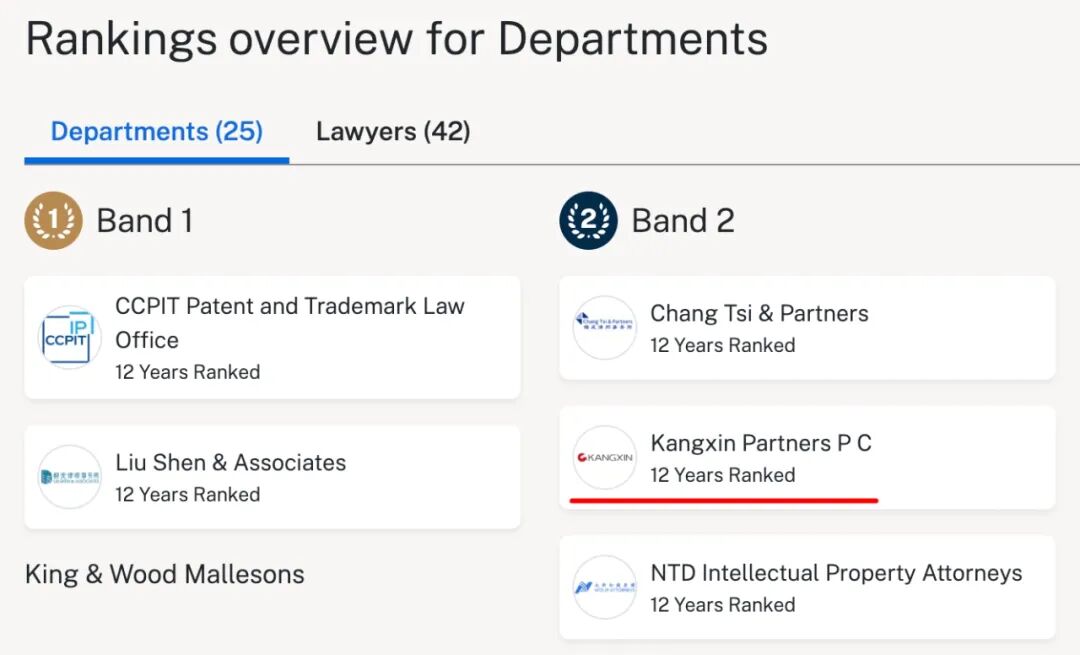This screenshot has width=1080, height=655.
Task: Open Chang Tsi & Partners firm name
Action: pyautogui.click(x=759, y=313)
